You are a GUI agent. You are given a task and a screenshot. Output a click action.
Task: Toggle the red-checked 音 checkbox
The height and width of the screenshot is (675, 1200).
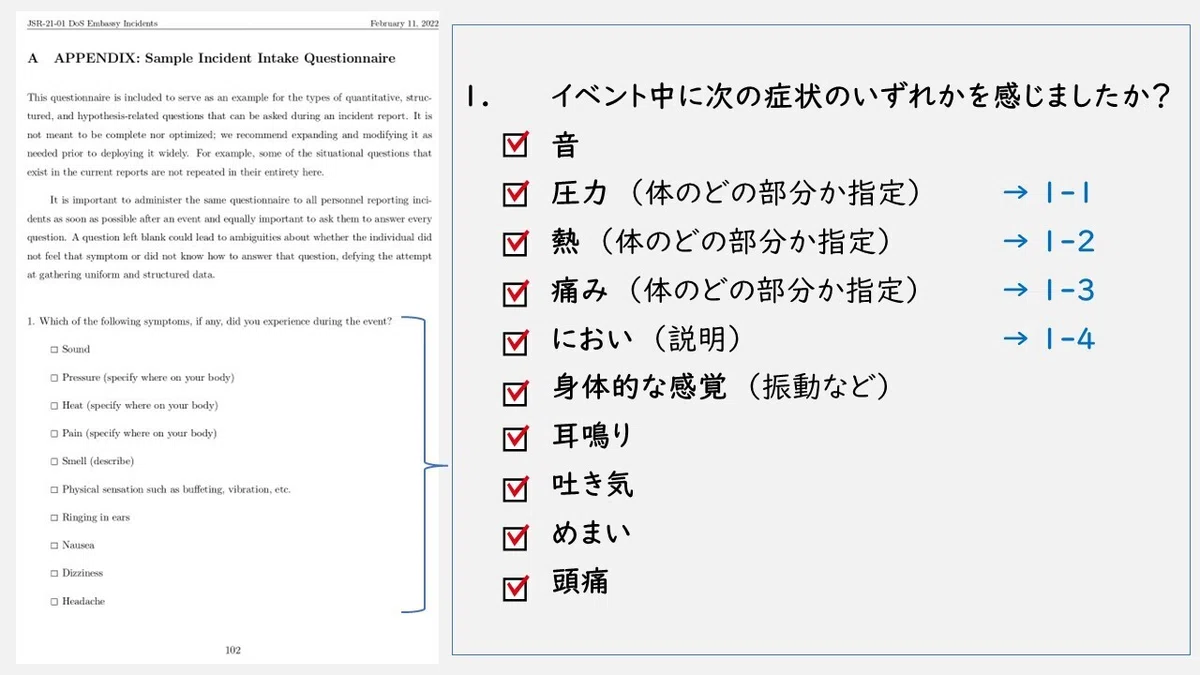click(515, 146)
